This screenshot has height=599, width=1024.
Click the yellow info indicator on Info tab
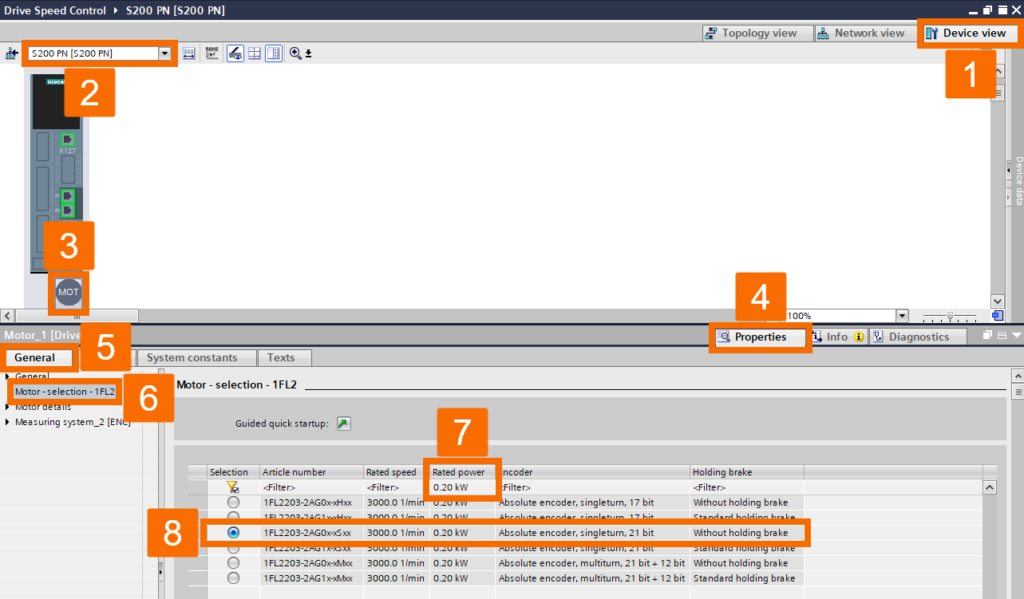[859, 337]
